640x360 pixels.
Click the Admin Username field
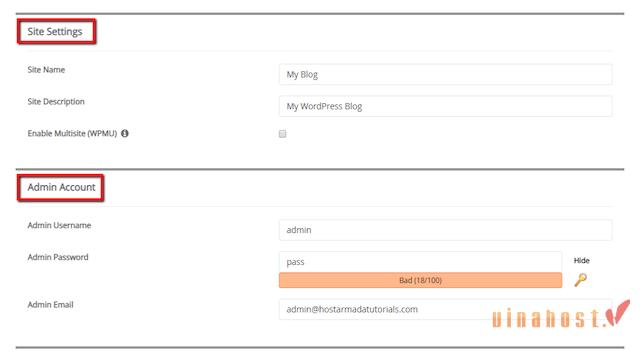(x=445, y=230)
